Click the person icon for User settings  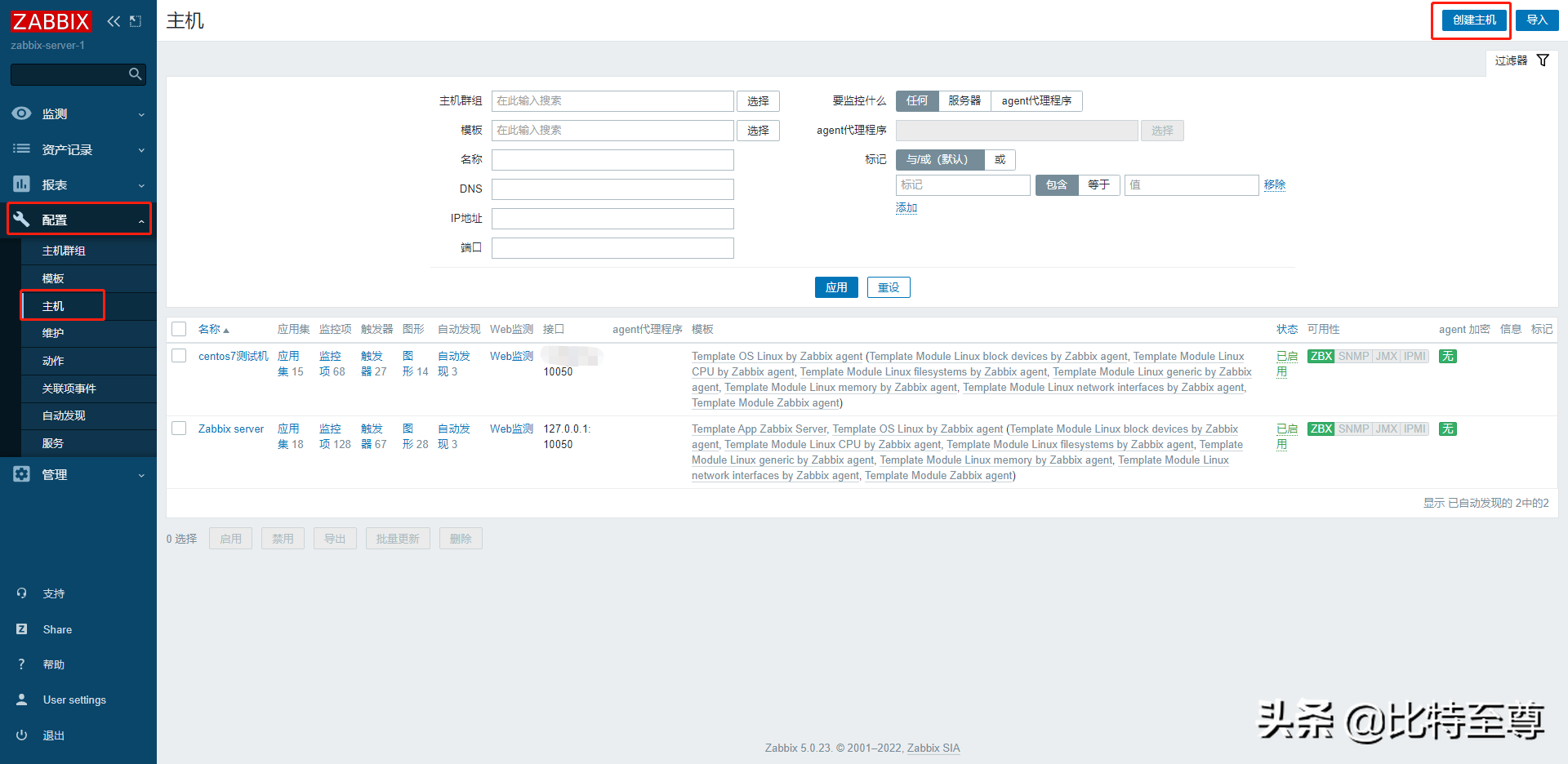[x=22, y=700]
